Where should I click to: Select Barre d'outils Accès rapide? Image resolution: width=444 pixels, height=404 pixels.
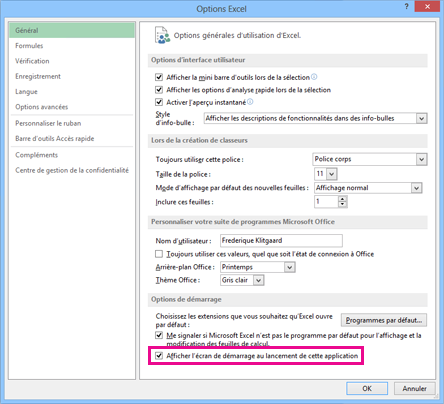pyautogui.click(x=72, y=139)
